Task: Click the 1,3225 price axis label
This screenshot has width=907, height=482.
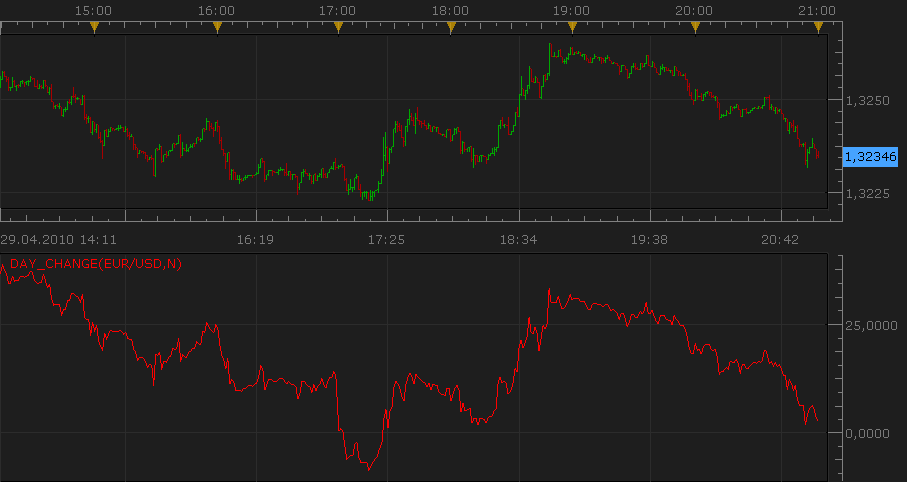Action: point(868,193)
